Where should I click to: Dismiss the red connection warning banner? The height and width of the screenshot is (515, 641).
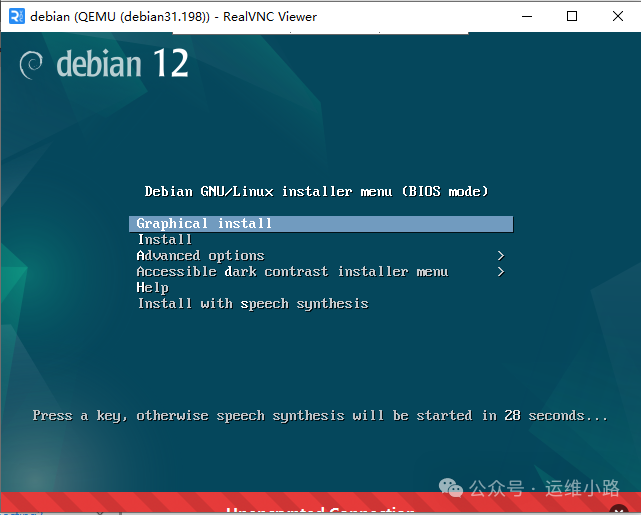click(619, 511)
